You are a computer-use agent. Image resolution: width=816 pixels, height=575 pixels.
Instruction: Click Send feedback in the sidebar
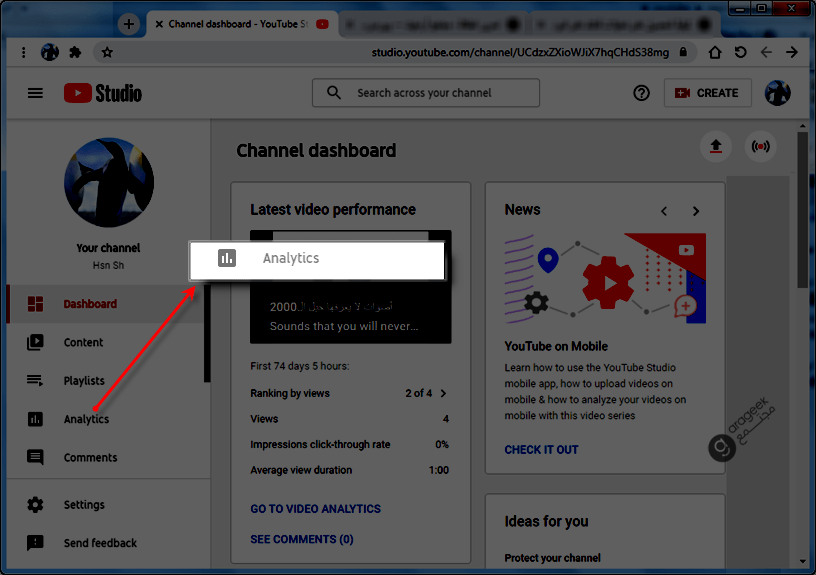[x=106, y=543]
